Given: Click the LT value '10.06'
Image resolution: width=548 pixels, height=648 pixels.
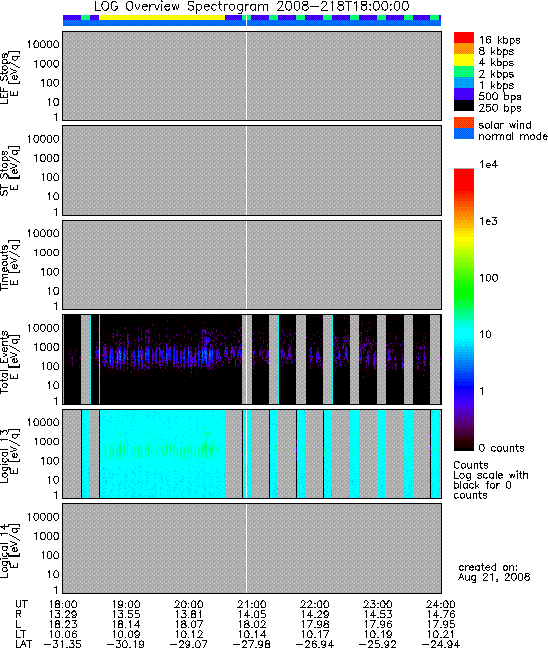Looking at the screenshot, I should click(x=63, y=634).
